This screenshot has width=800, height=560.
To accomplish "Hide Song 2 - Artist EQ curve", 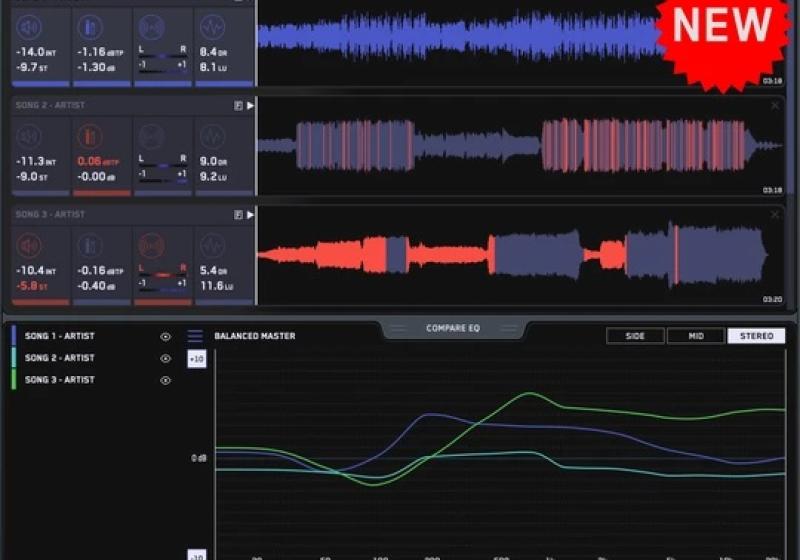I will 165,359.
